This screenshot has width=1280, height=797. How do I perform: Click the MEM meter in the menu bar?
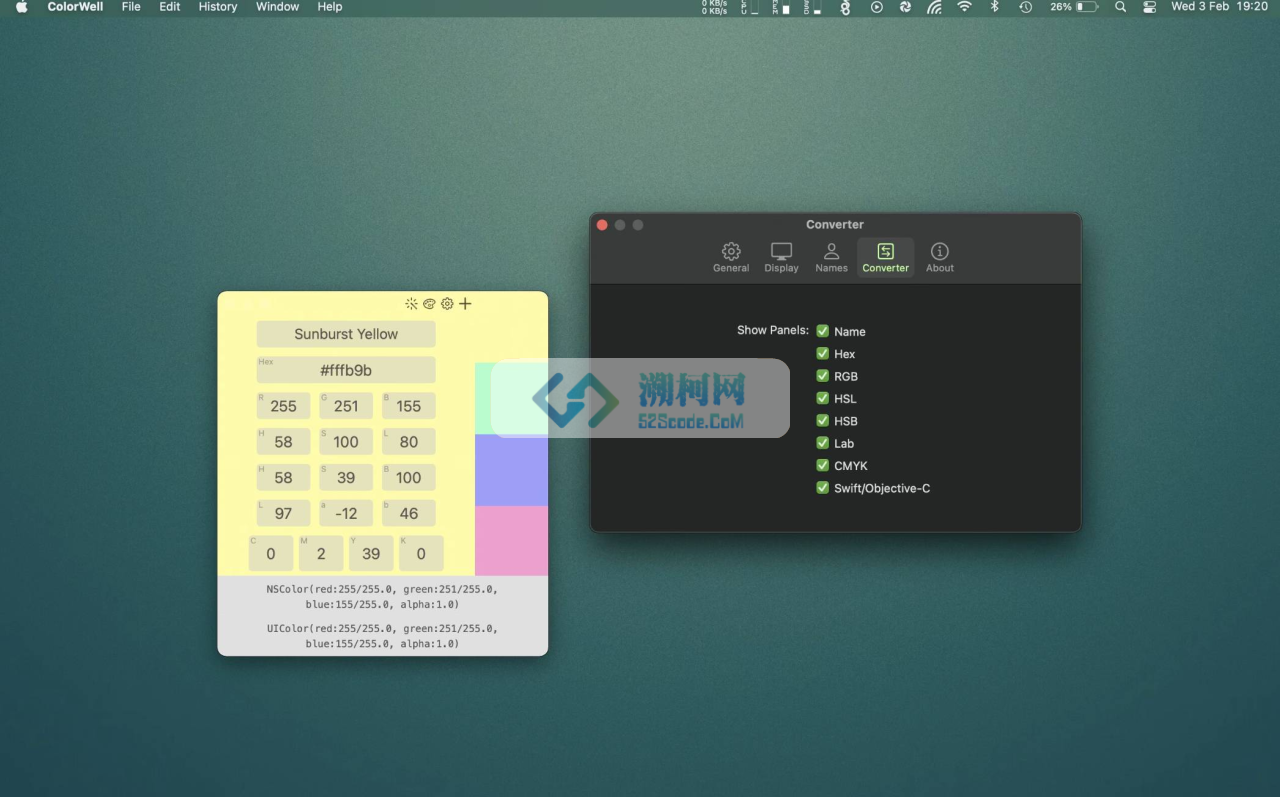tap(781, 7)
